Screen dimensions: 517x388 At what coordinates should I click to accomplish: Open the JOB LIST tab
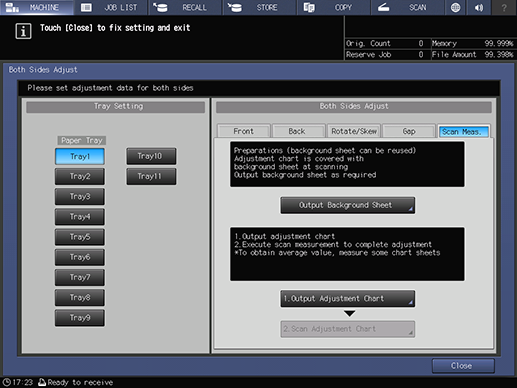(111, 7)
